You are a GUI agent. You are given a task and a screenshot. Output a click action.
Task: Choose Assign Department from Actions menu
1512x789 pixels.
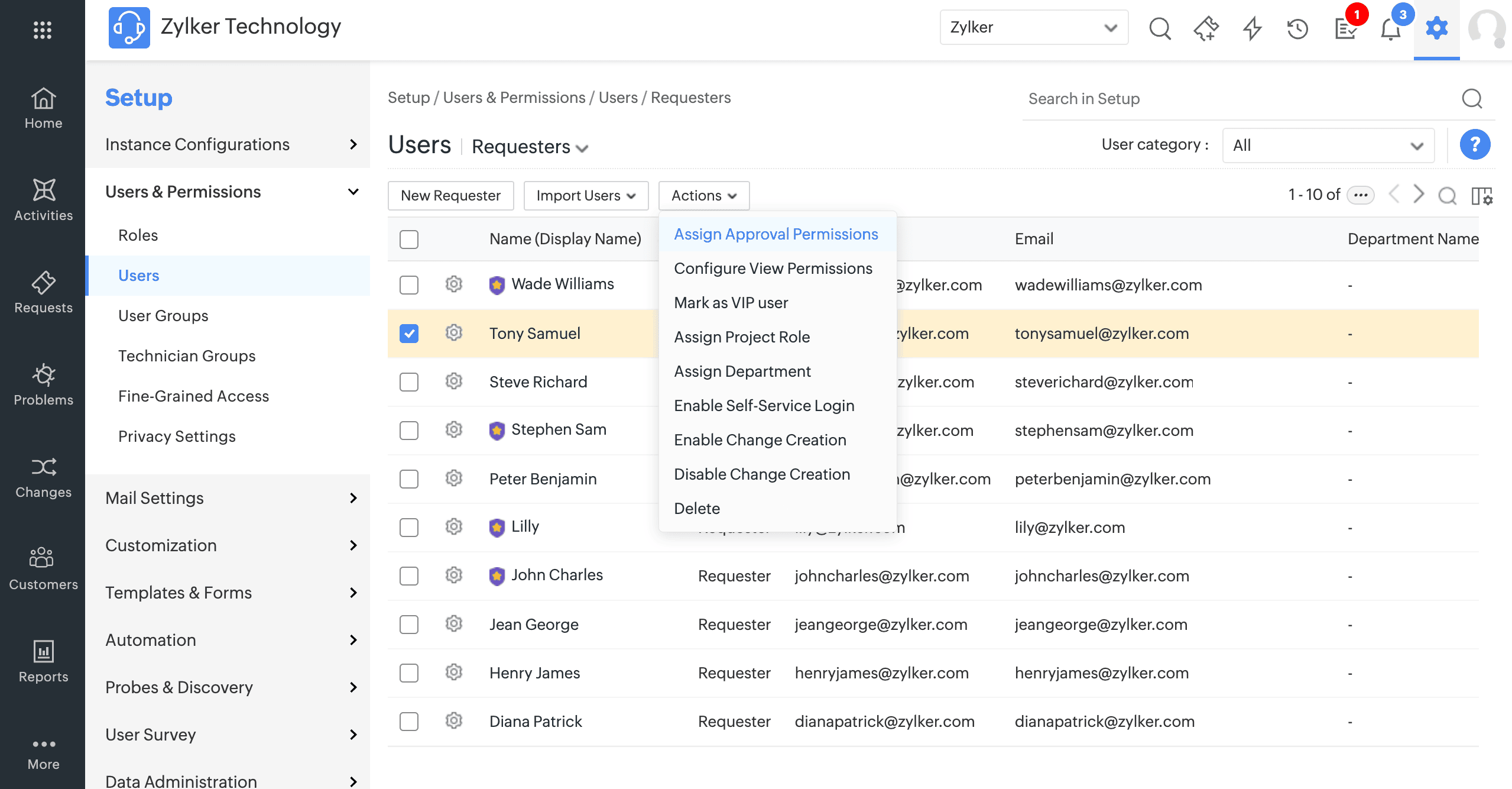742,371
